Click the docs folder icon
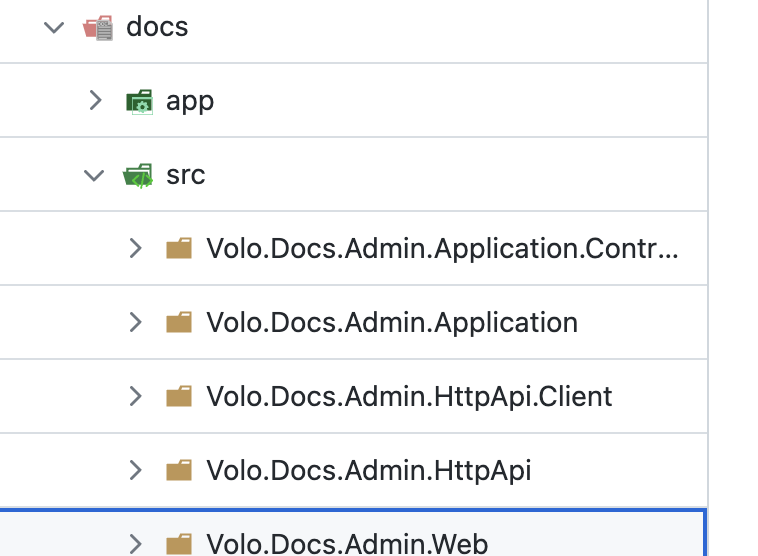Screen dimensions: 758x556 [x=98, y=27]
